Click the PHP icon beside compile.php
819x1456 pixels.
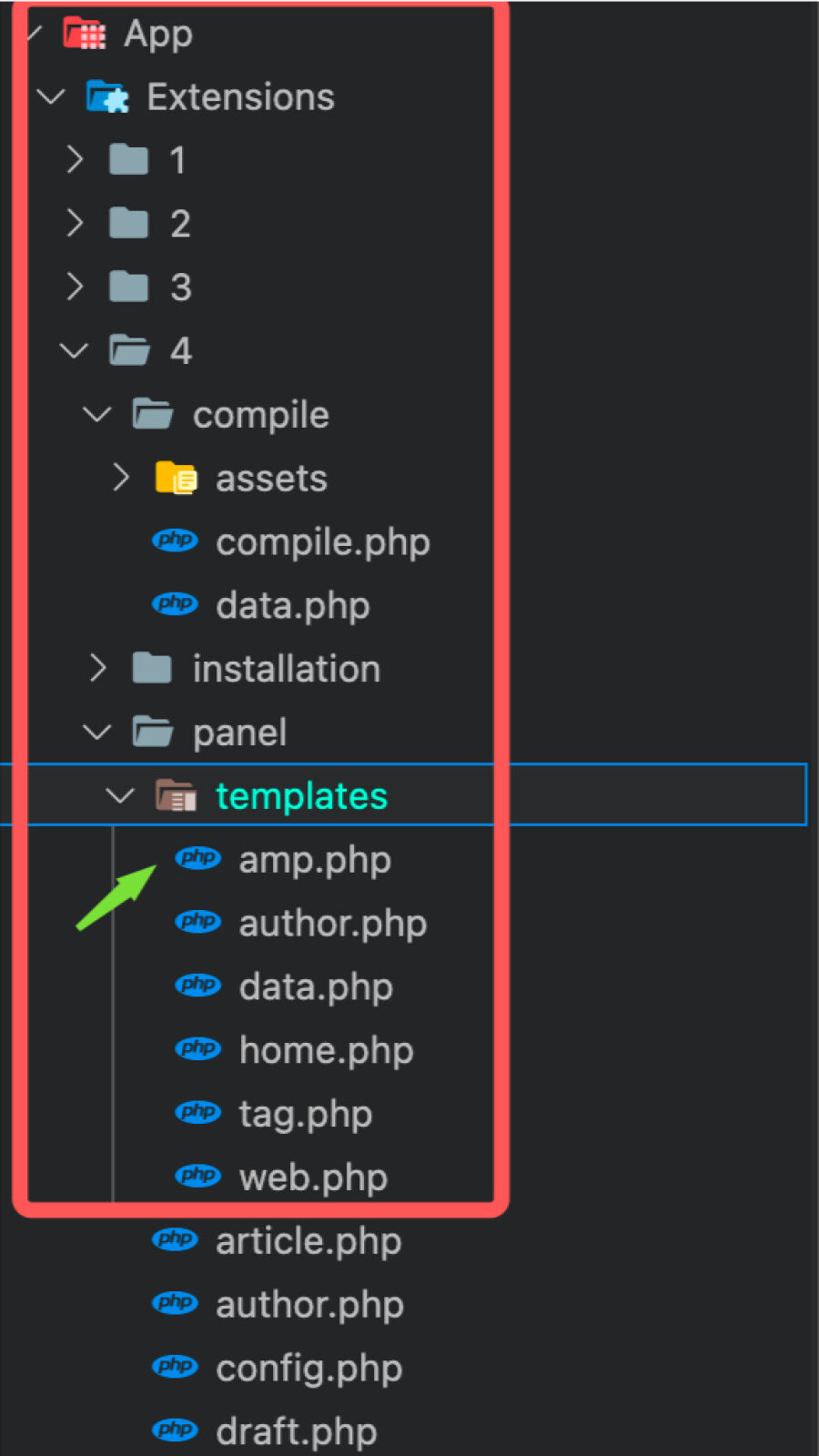point(175,541)
